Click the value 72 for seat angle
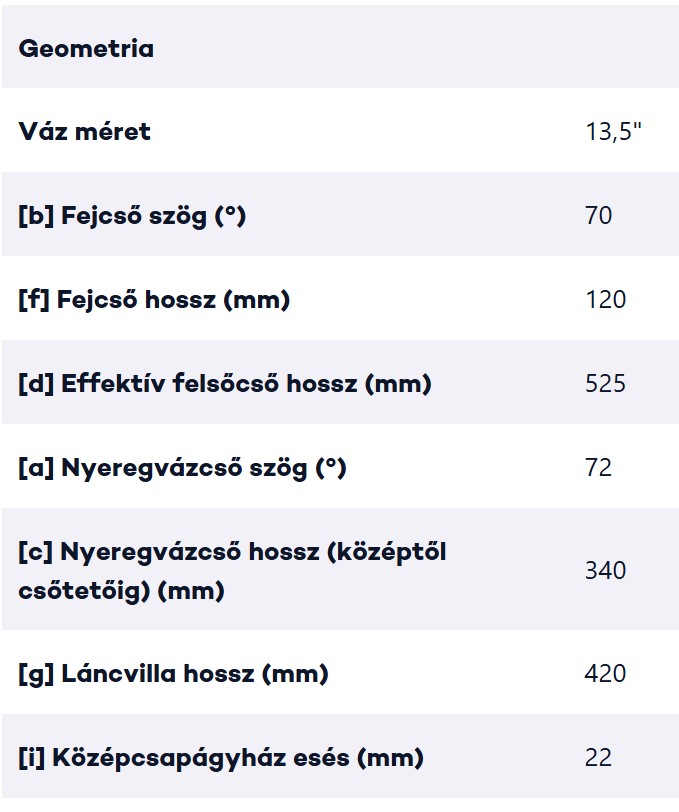 598,468
